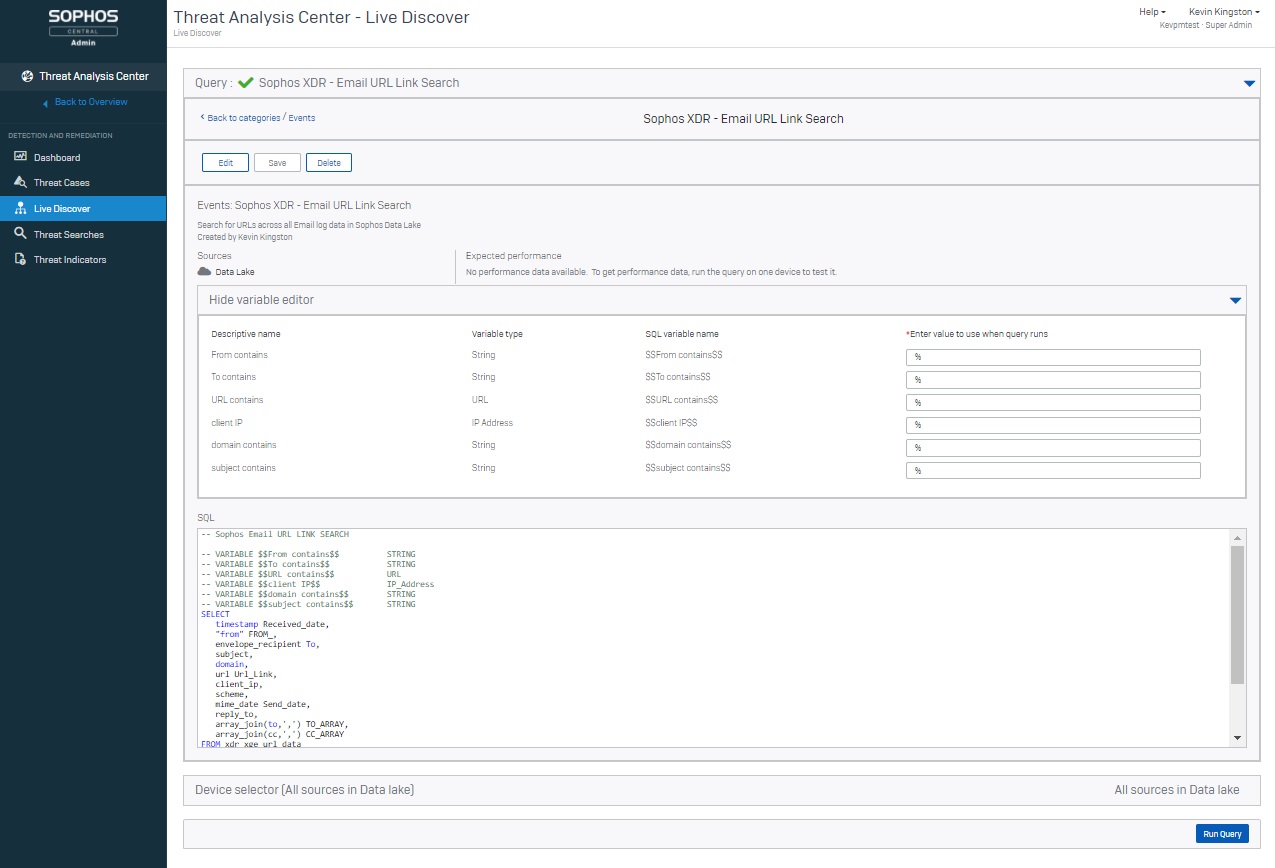Focus the To contains value field
Screen dimensions: 1275x868
1053,380
